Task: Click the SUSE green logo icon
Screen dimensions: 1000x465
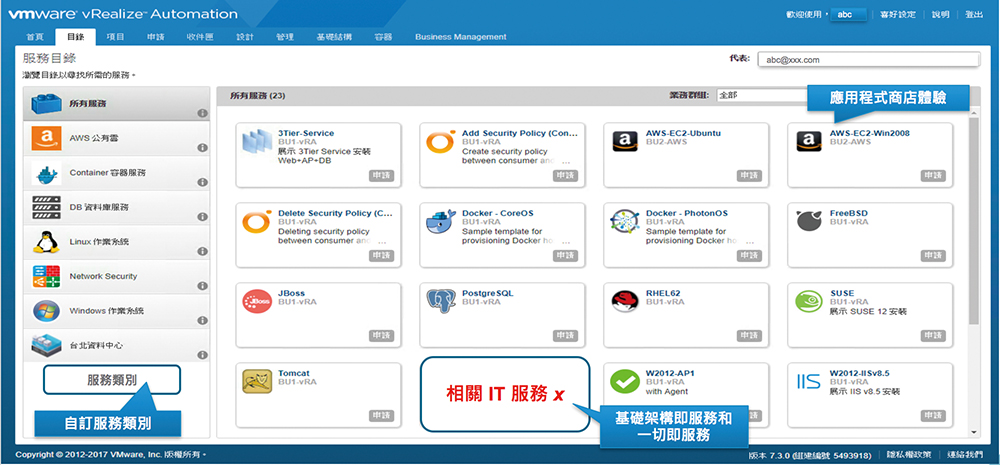Action: pos(809,300)
